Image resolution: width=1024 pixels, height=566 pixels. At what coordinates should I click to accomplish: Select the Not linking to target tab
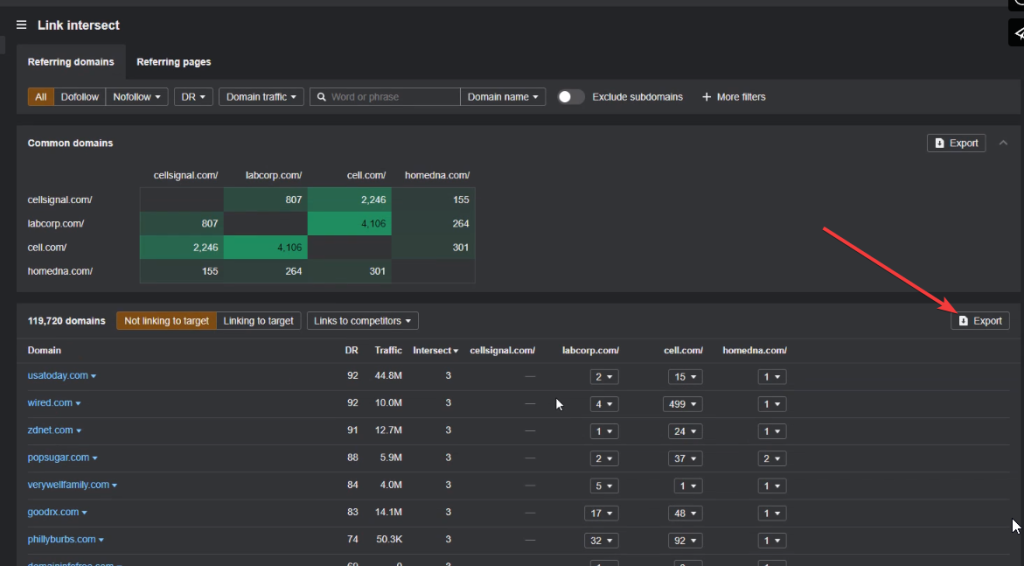pyautogui.click(x=167, y=321)
